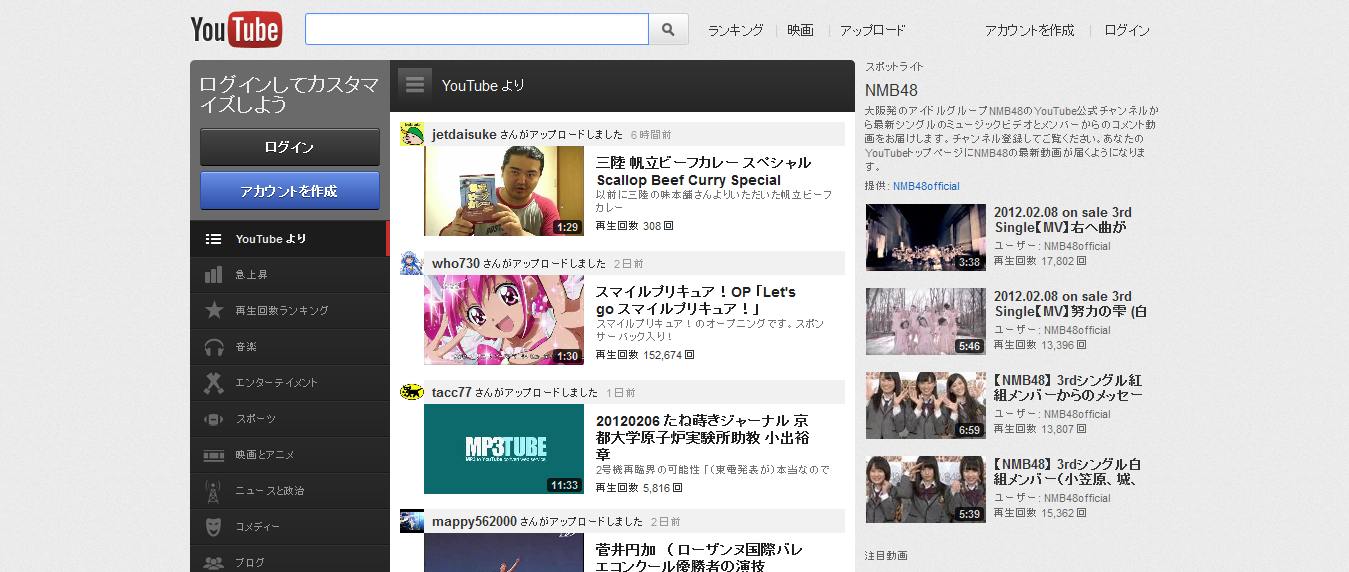Click the 注目動画 section label
This screenshot has width=1349, height=572.
pos(886,555)
